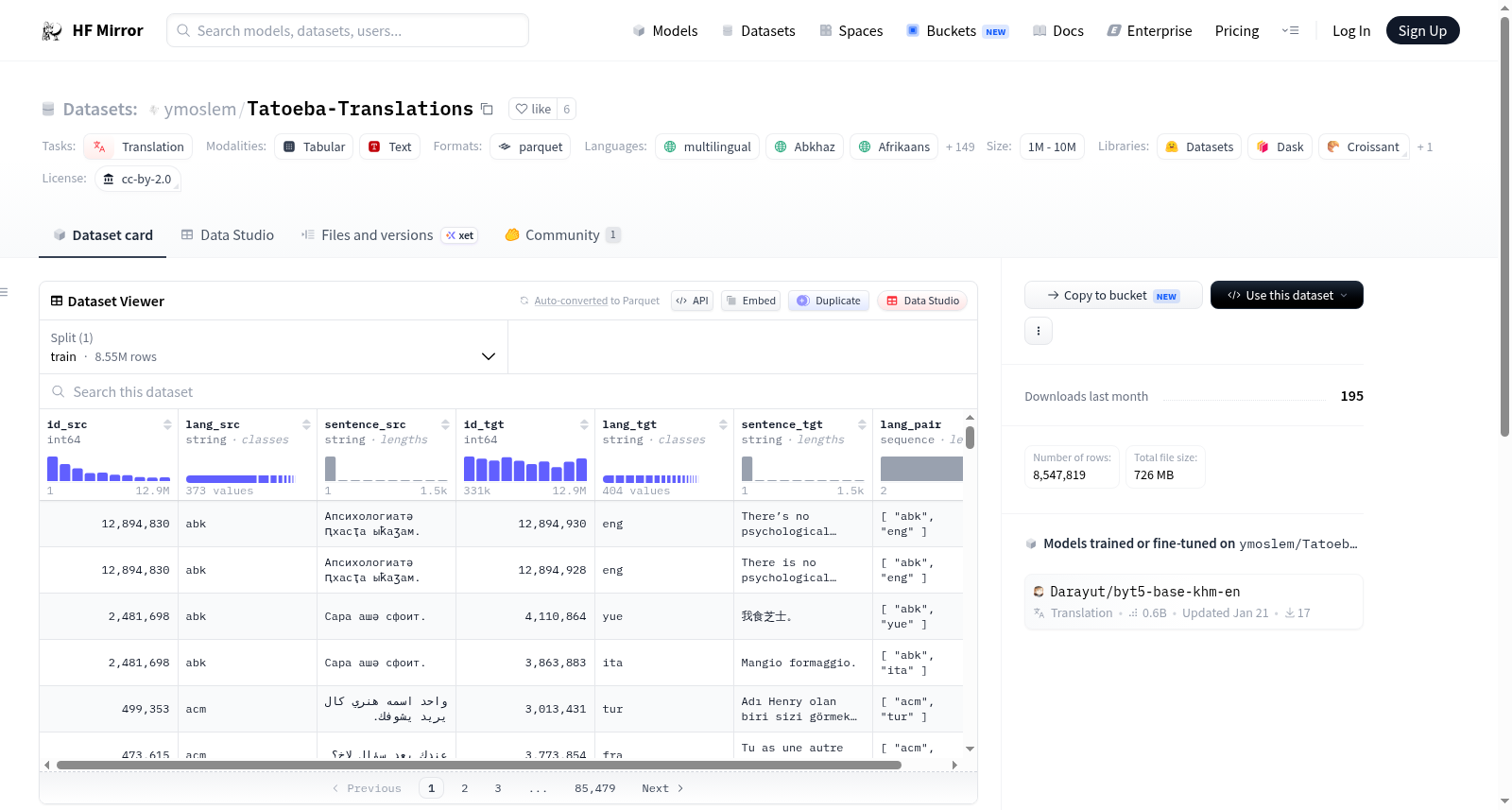Select the 1M - 10M size tag
The height and width of the screenshot is (810, 1512).
point(1052,146)
